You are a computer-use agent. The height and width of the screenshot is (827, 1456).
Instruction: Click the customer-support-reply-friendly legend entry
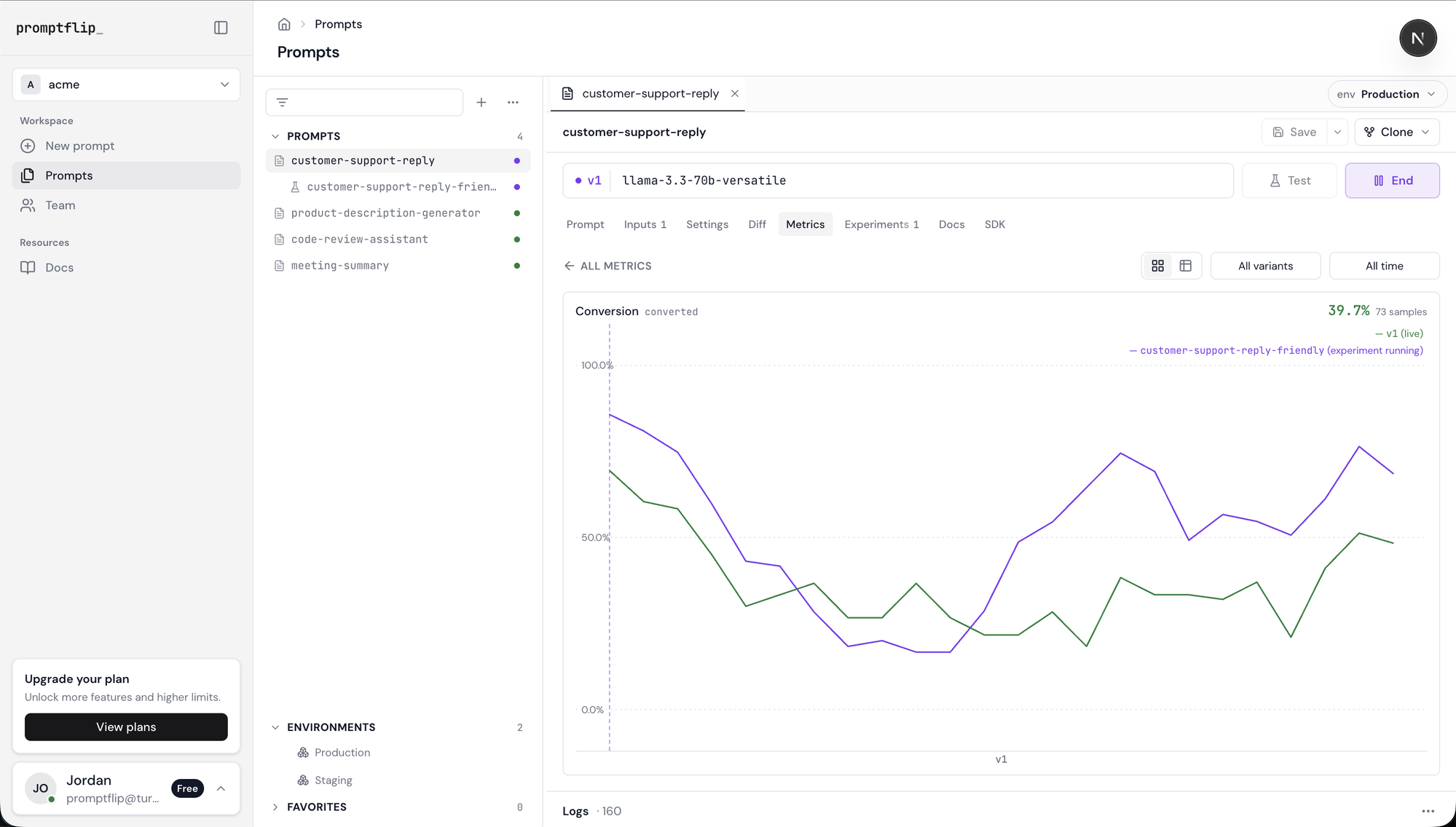[1276, 350]
